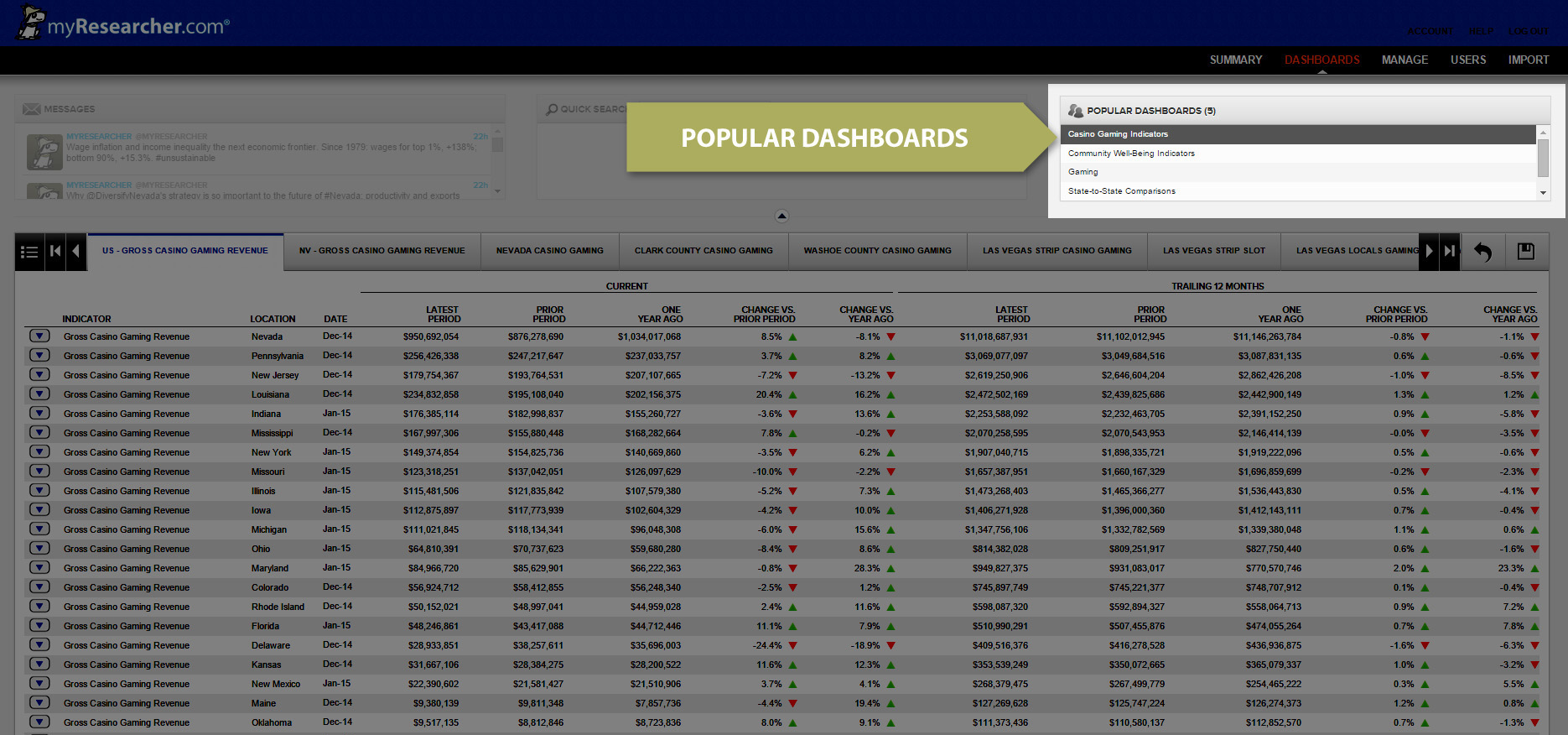This screenshot has height=735, width=1568.
Task: Open the Import menu
Action: (1529, 60)
